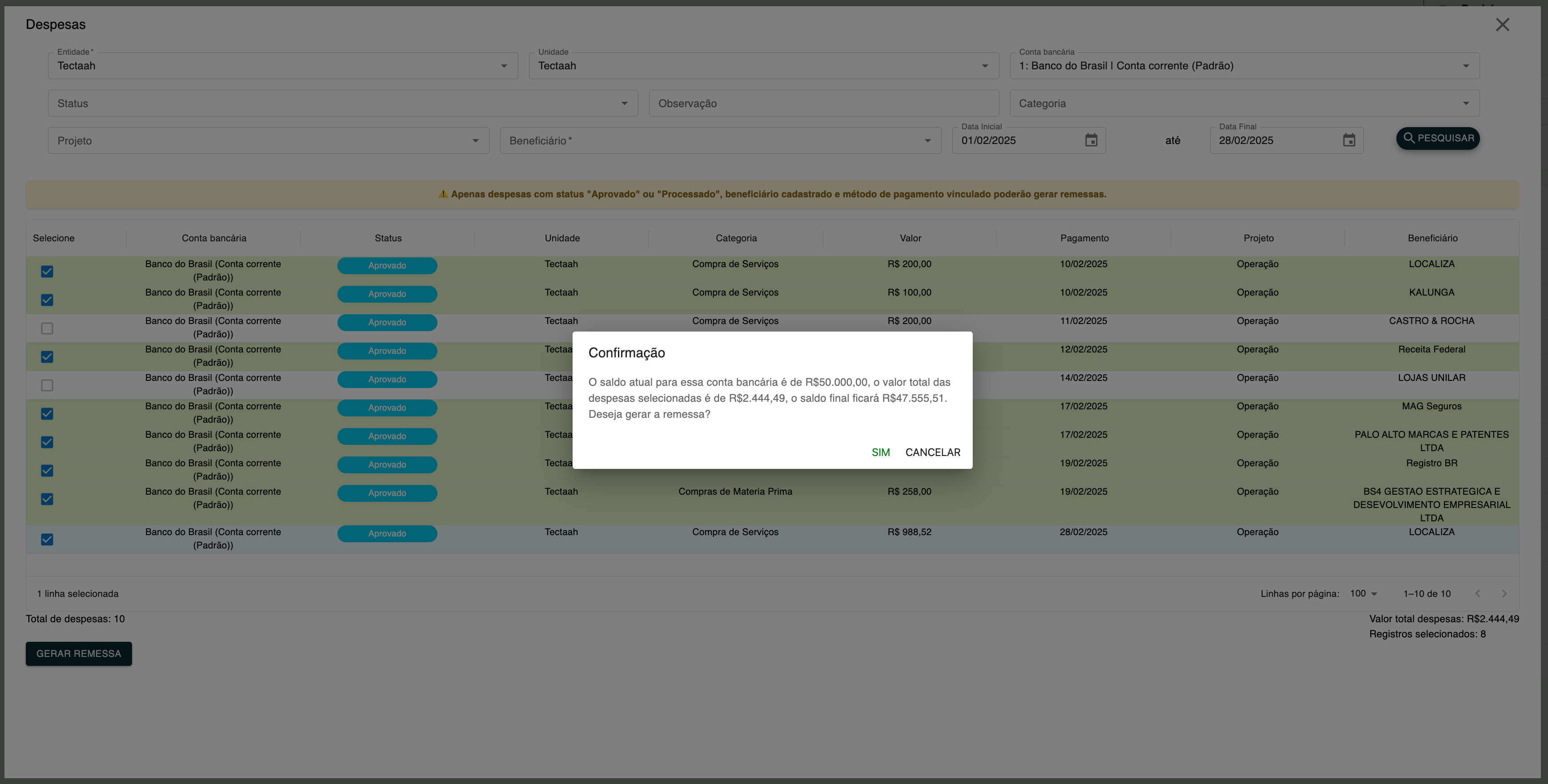The height and width of the screenshot is (784, 1548).
Task: Close the Despesas dialog with X
Action: coord(1502,24)
